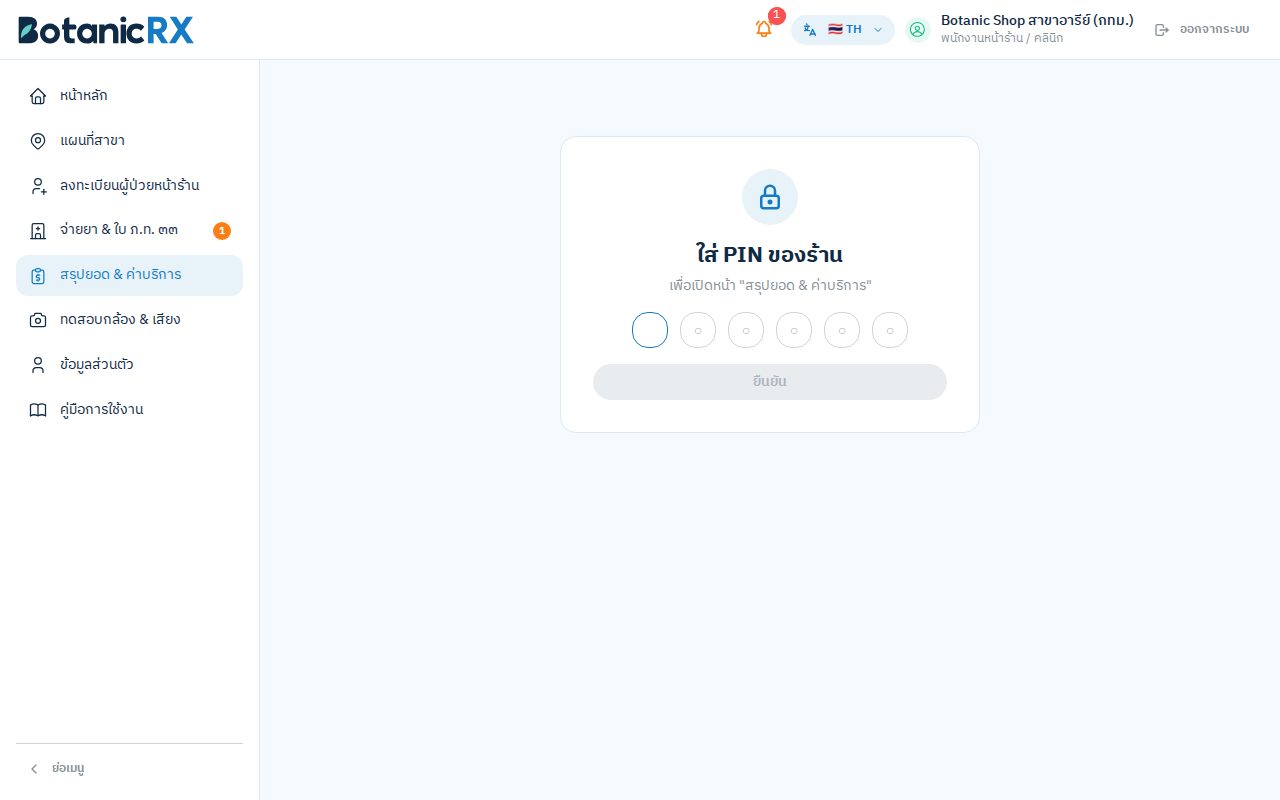The width and height of the screenshot is (1280, 800).
Task: Click the logout arrow icon
Action: click(1162, 30)
